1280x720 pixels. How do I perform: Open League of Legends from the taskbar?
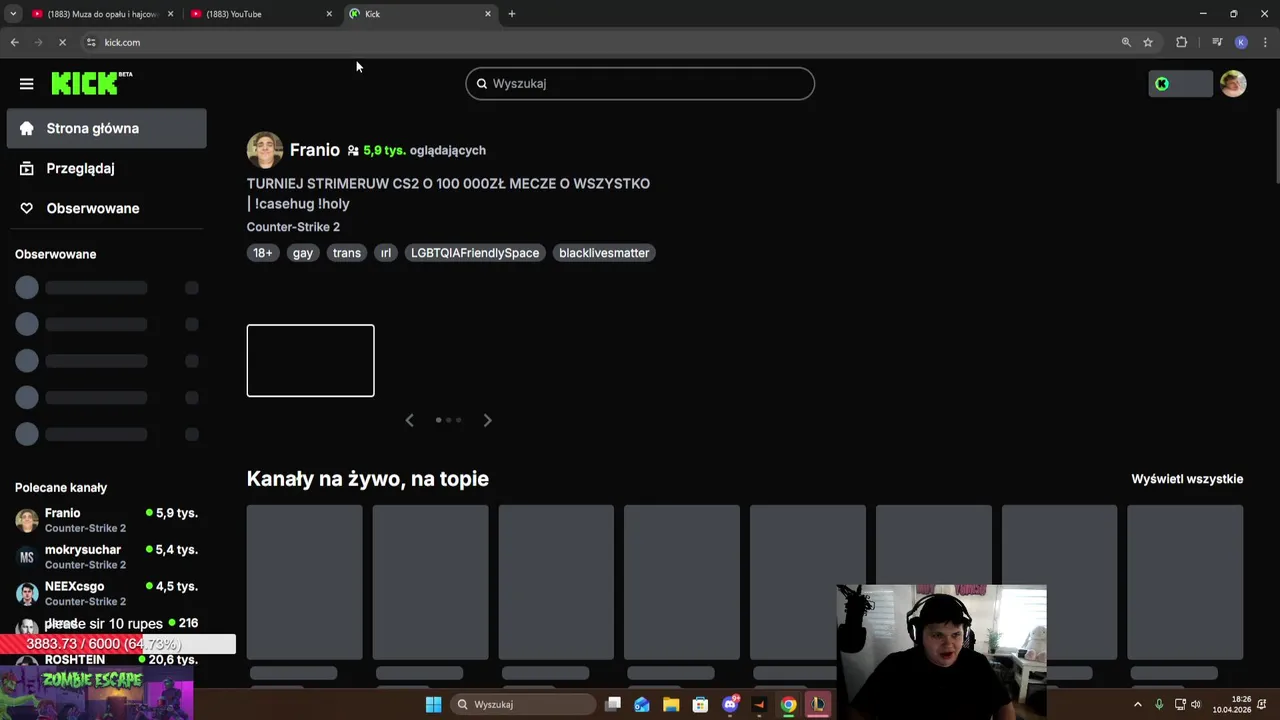(x=818, y=704)
